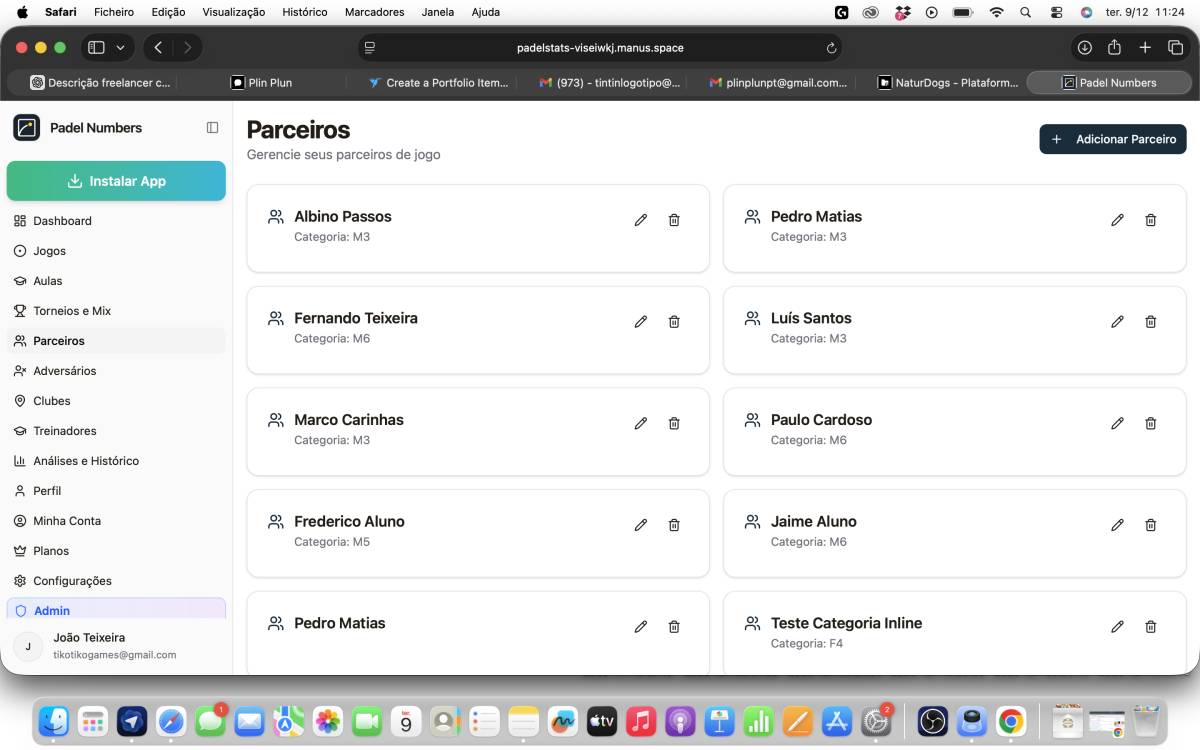Open Safari downloads icon in toolbar
The width and height of the screenshot is (1200, 750).
1084,47
